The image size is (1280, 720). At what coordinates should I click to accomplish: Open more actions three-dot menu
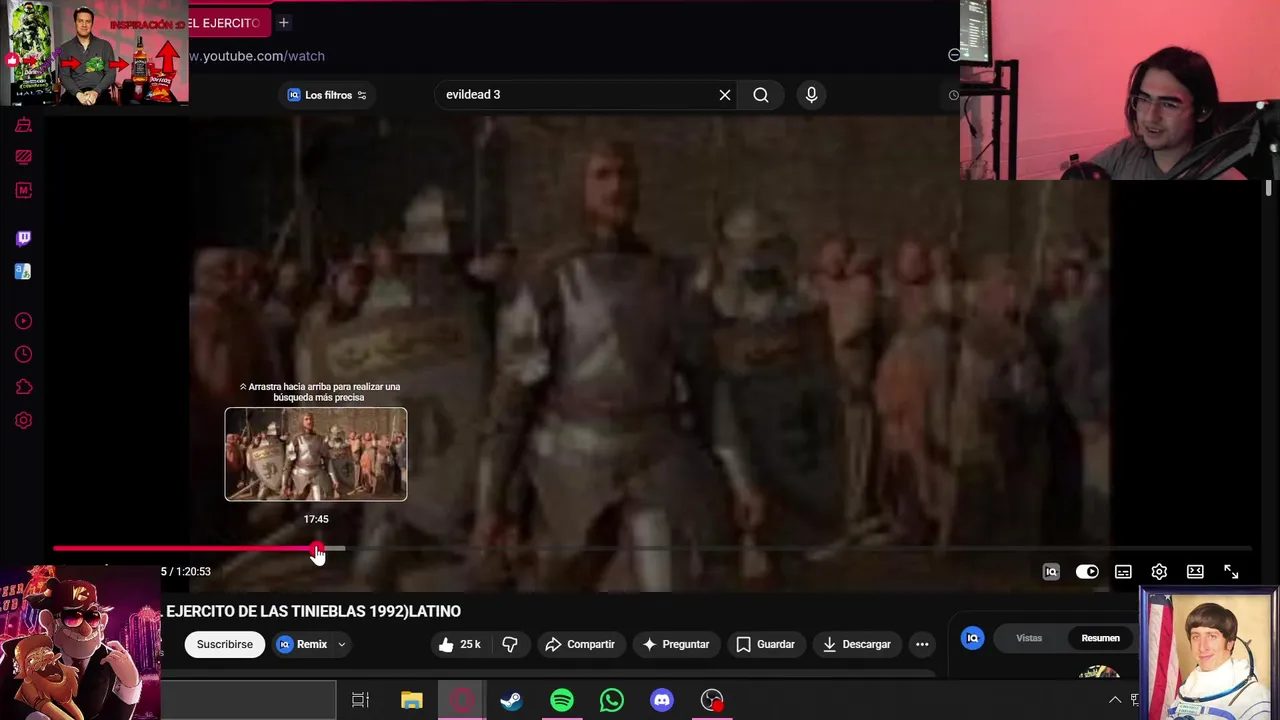point(922,645)
